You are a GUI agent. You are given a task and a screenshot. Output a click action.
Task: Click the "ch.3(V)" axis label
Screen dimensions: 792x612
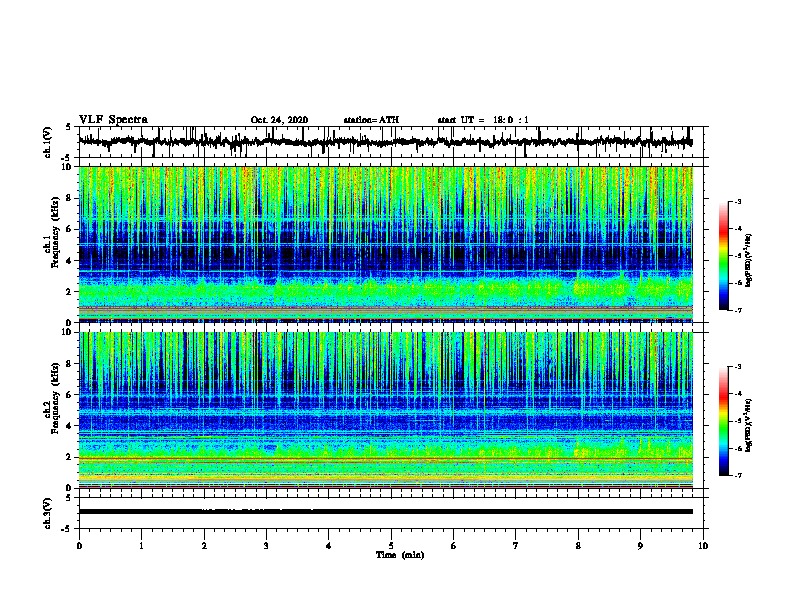click(48, 513)
